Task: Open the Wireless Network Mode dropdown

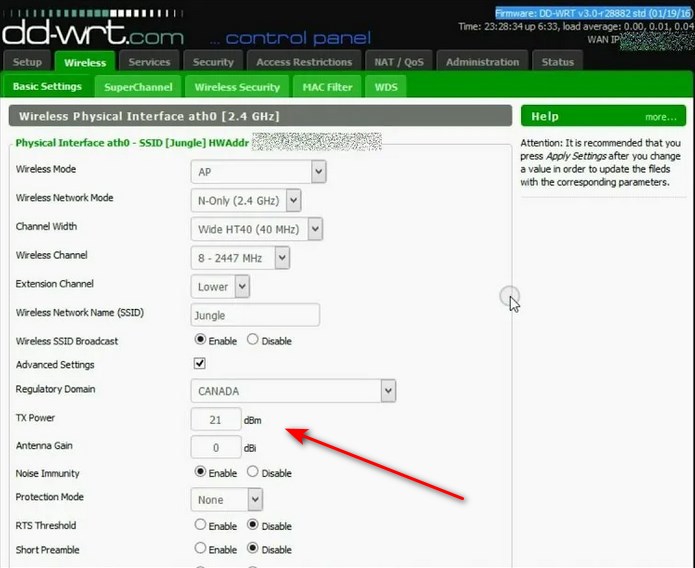Action: click(246, 200)
